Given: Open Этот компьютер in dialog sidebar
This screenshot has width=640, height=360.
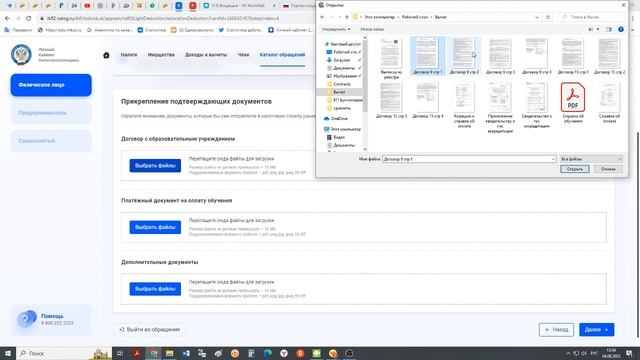Looking at the screenshot, I should 342,129.
